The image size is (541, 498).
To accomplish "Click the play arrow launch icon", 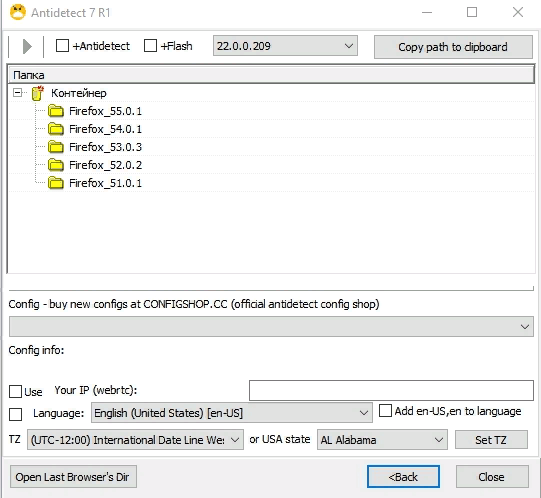I will coord(27,46).
